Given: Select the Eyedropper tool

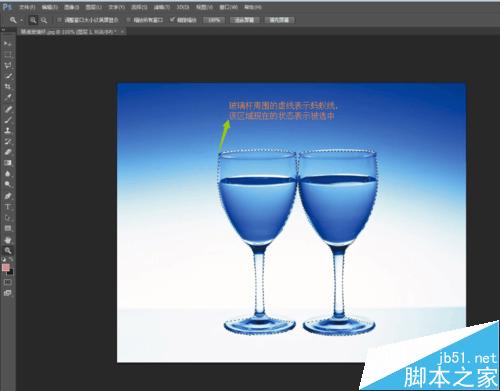Looking at the screenshot, I should tap(8, 98).
